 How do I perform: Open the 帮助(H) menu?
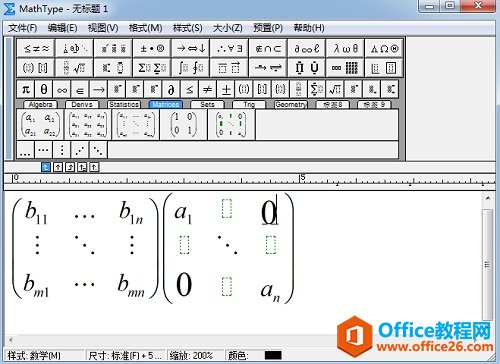tap(309, 28)
